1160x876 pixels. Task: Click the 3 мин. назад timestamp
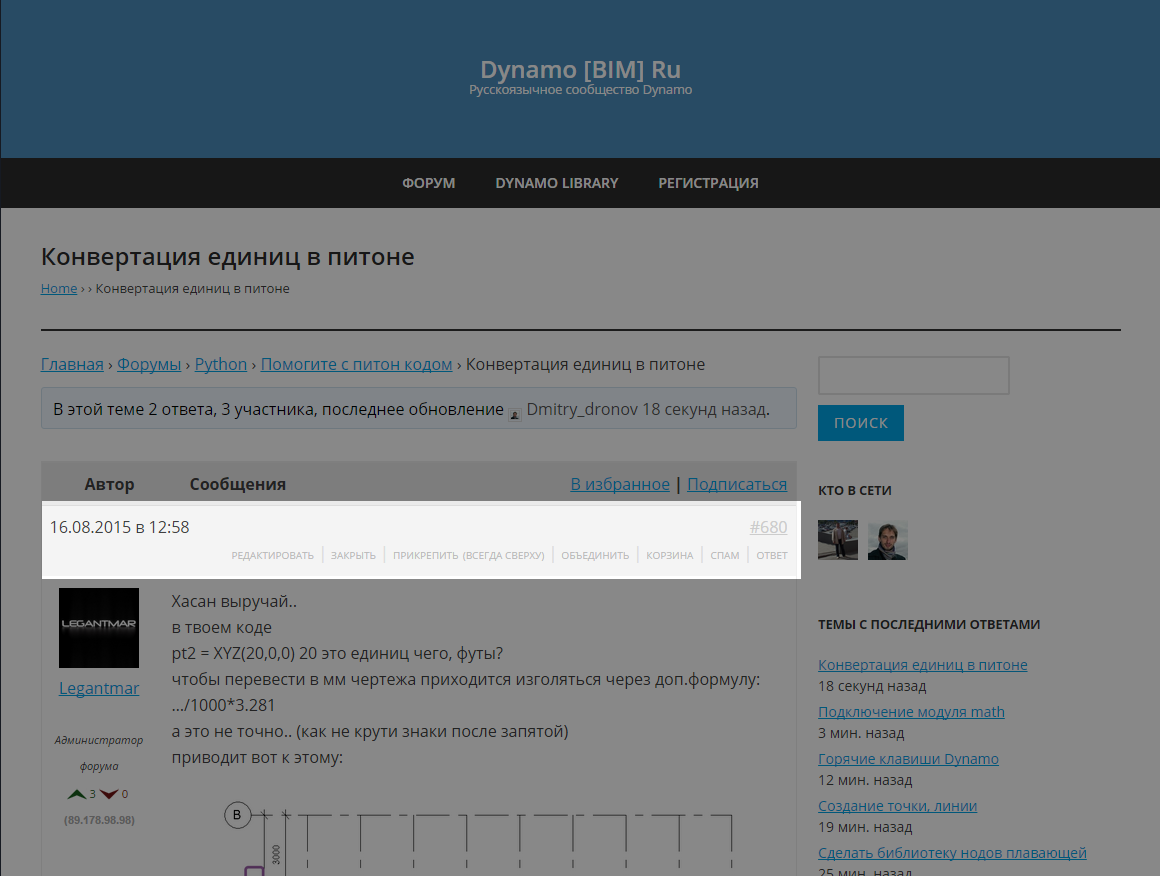pos(861,733)
